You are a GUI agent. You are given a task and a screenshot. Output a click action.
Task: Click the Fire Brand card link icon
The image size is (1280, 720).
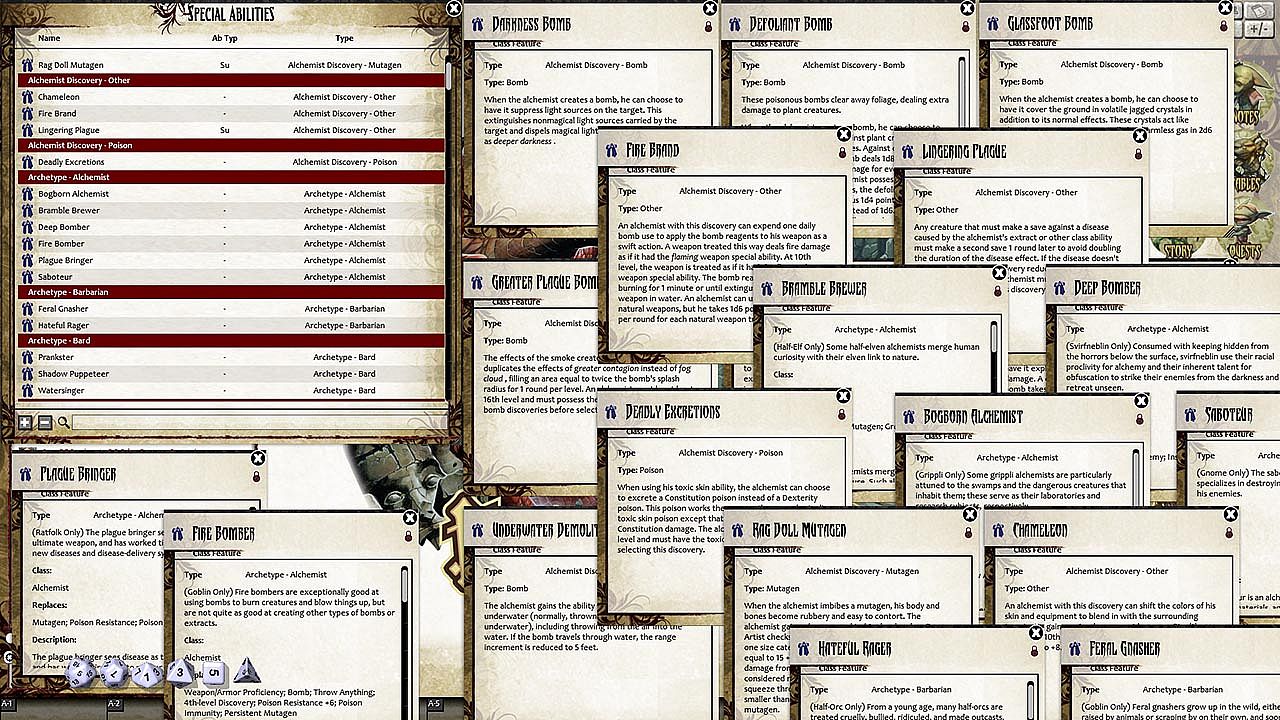[x=611, y=151]
